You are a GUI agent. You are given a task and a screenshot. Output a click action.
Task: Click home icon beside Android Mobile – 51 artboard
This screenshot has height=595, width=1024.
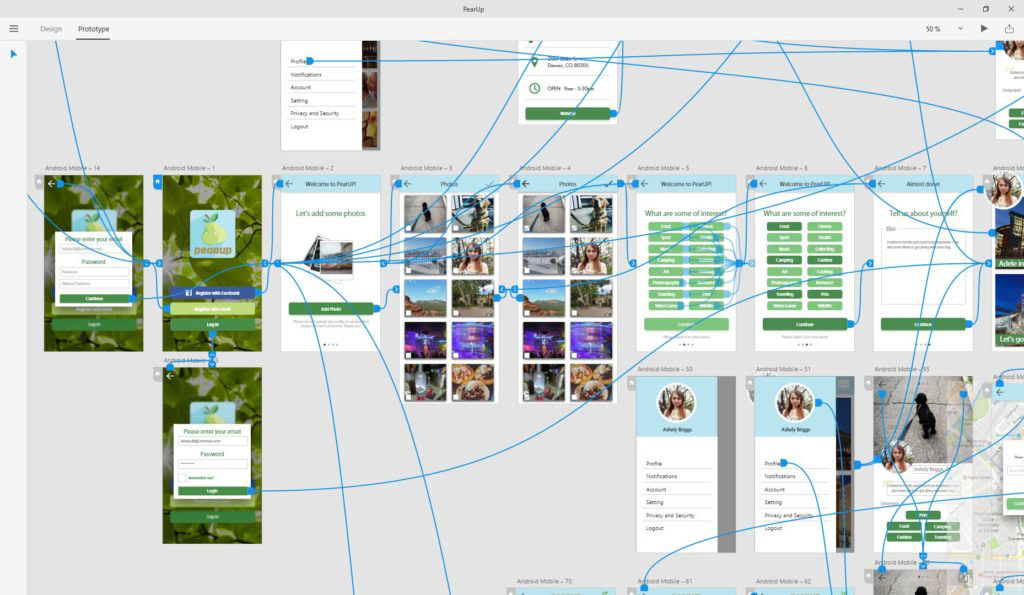click(x=750, y=383)
